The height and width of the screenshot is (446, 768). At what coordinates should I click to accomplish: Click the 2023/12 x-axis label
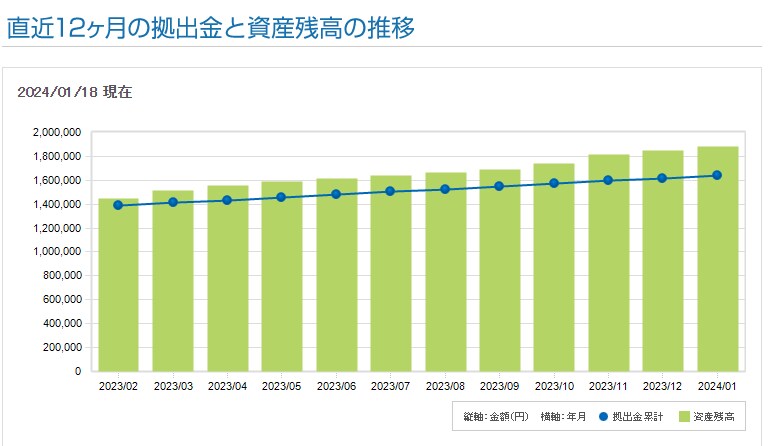click(662, 386)
